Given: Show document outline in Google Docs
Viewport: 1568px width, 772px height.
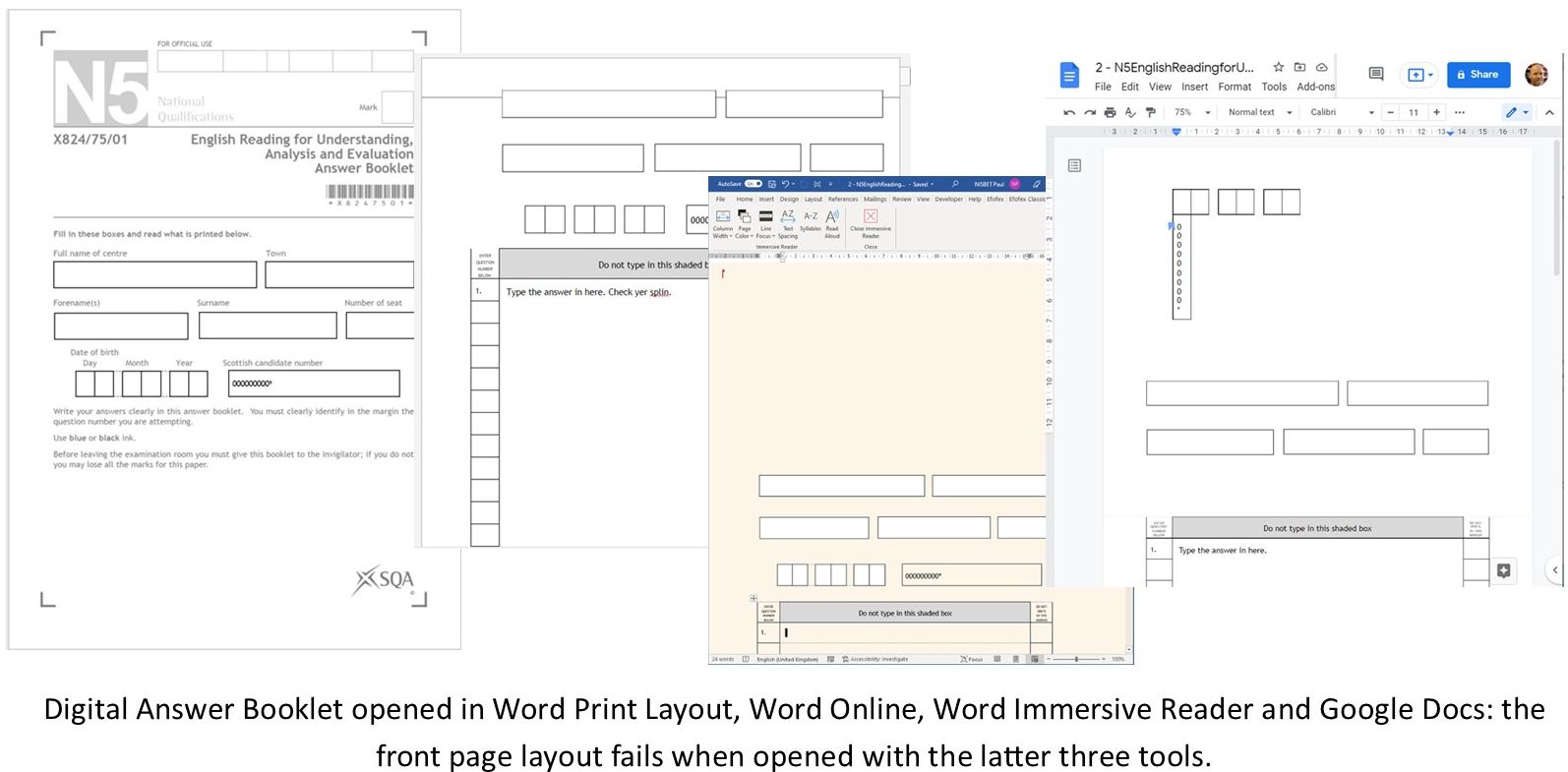Looking at the screenshot, I should point(1074,165).
